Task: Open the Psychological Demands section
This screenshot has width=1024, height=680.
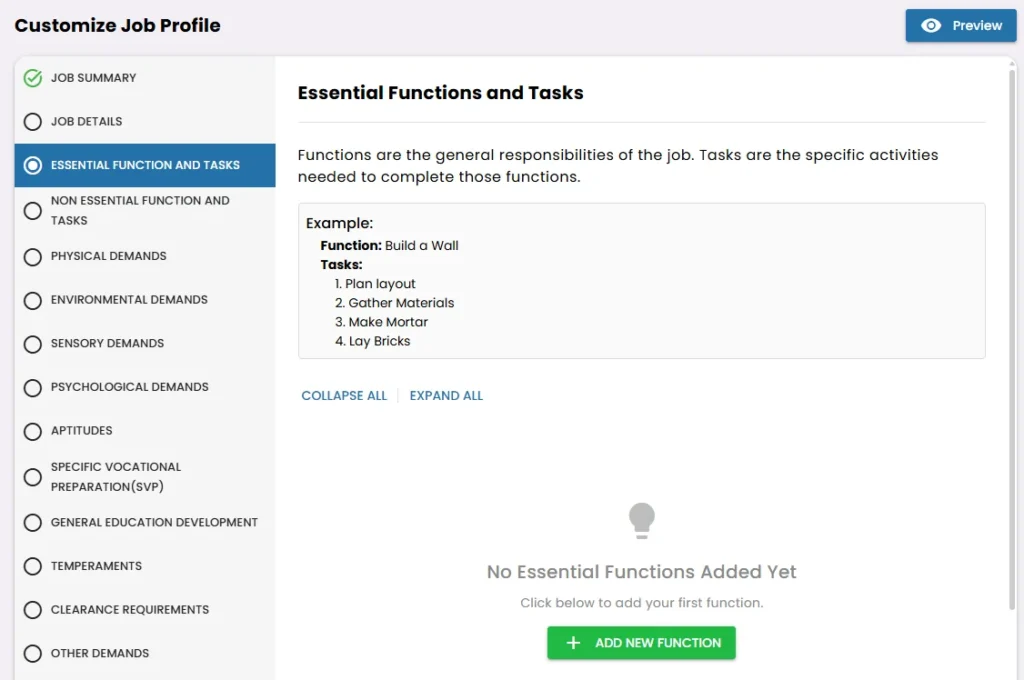Action: point(129,387)
